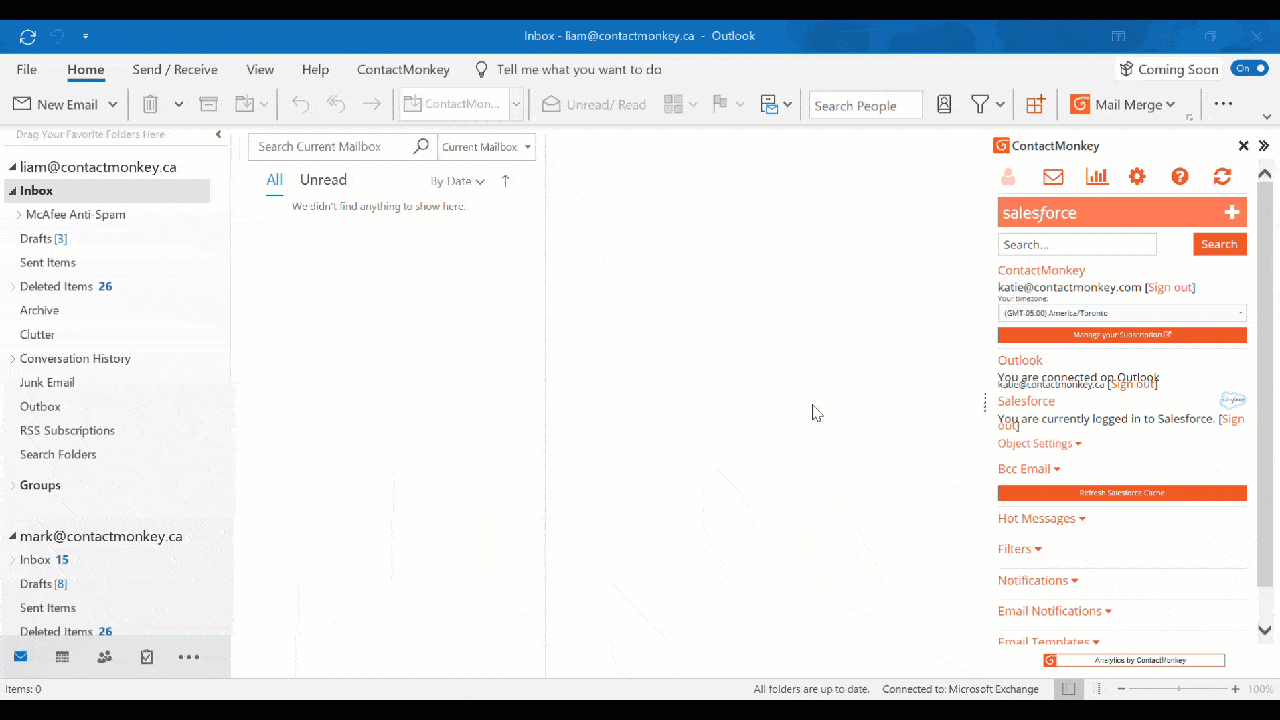Switch to Mail view icon
Viewport: 1280px width, 720px height.
20,657
